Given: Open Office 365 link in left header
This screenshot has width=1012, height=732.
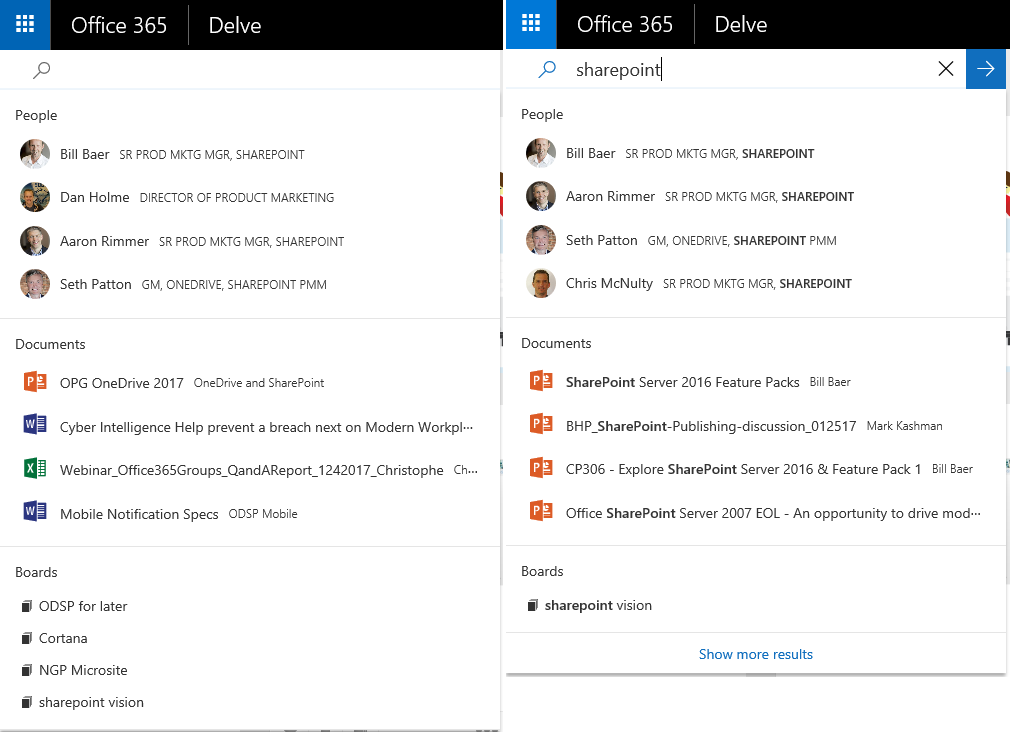Looking at the screenshot, I should click(119, 25).
